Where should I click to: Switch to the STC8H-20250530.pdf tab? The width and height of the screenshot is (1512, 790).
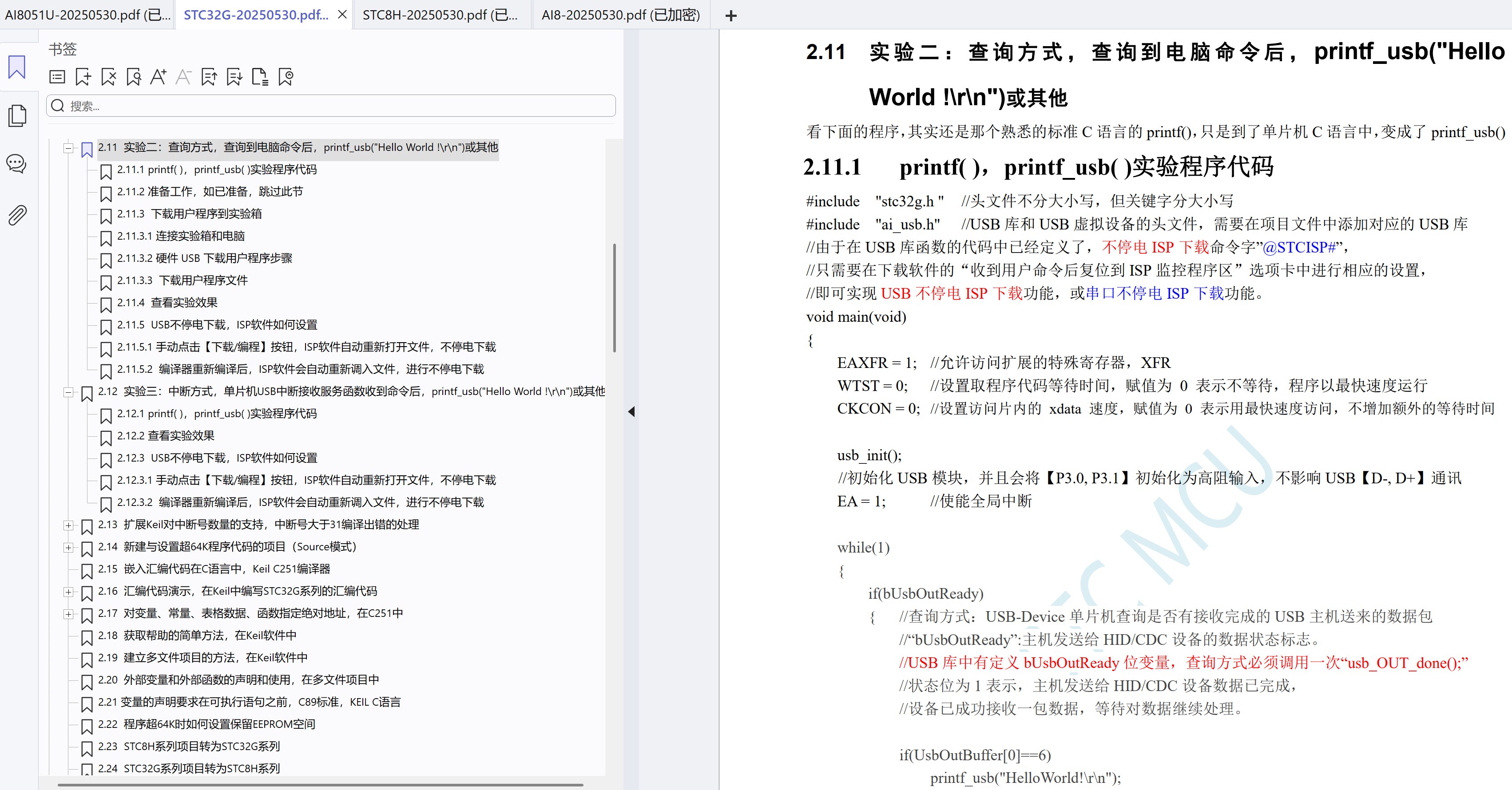(x=439, y=15)
